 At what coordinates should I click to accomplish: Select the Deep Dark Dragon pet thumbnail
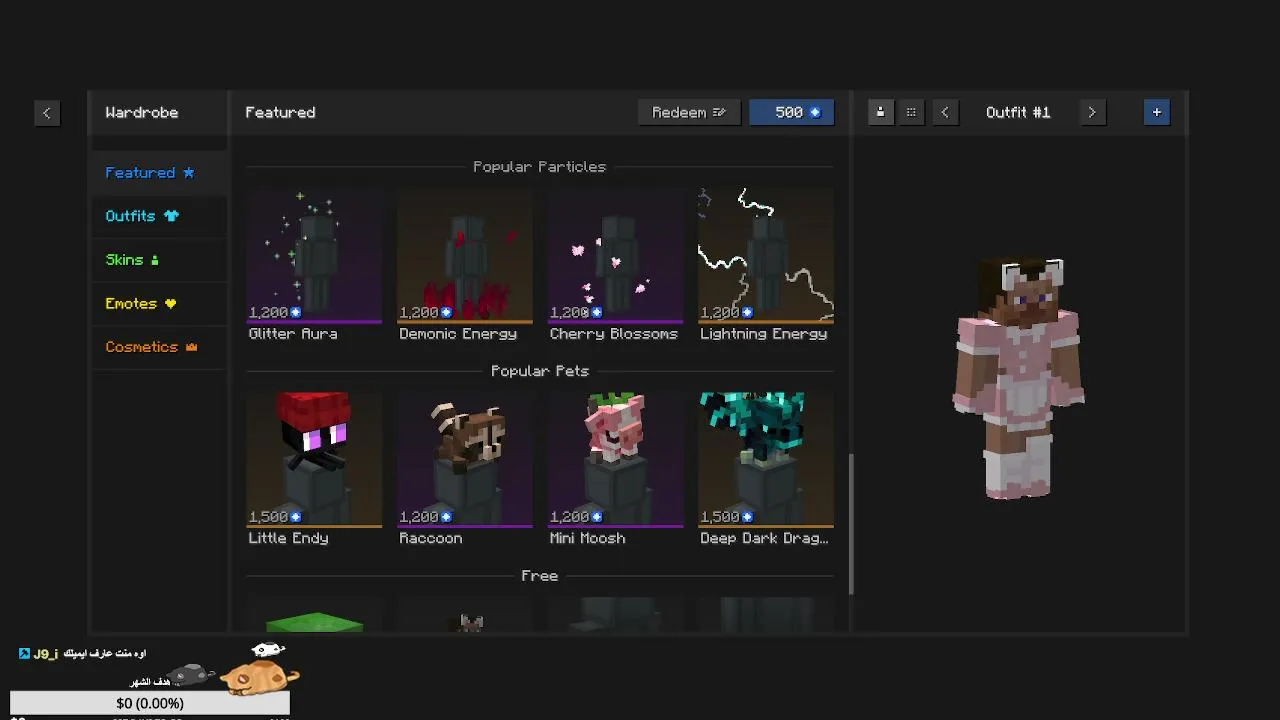coord(766,459)
